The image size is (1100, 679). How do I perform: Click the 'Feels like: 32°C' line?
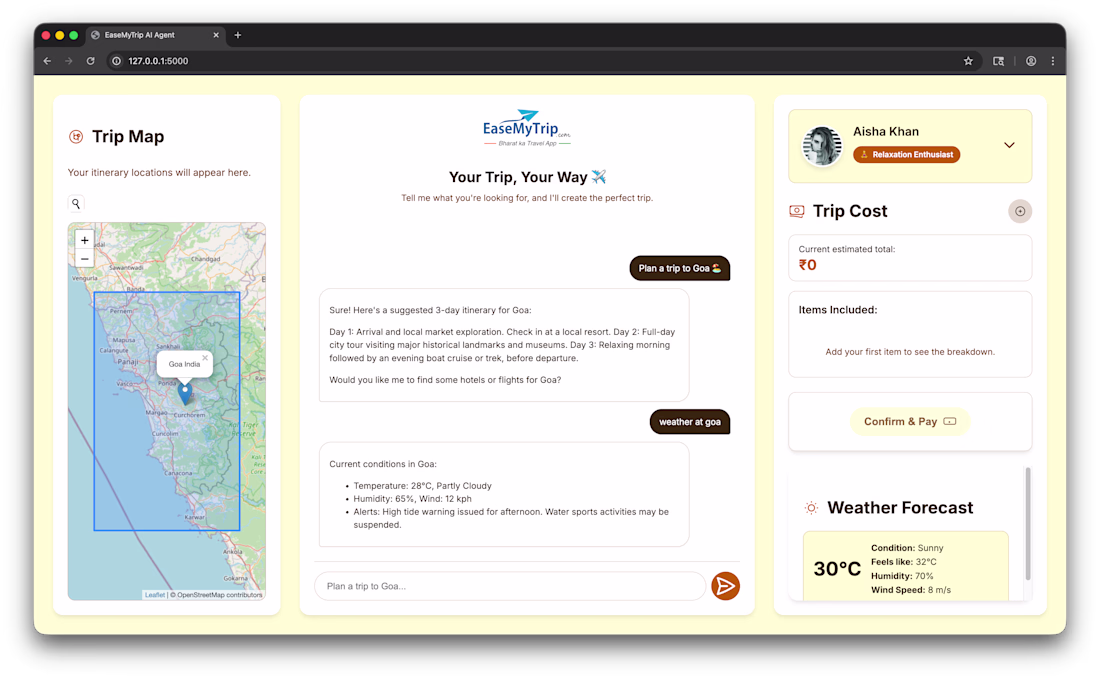[904, 562]
